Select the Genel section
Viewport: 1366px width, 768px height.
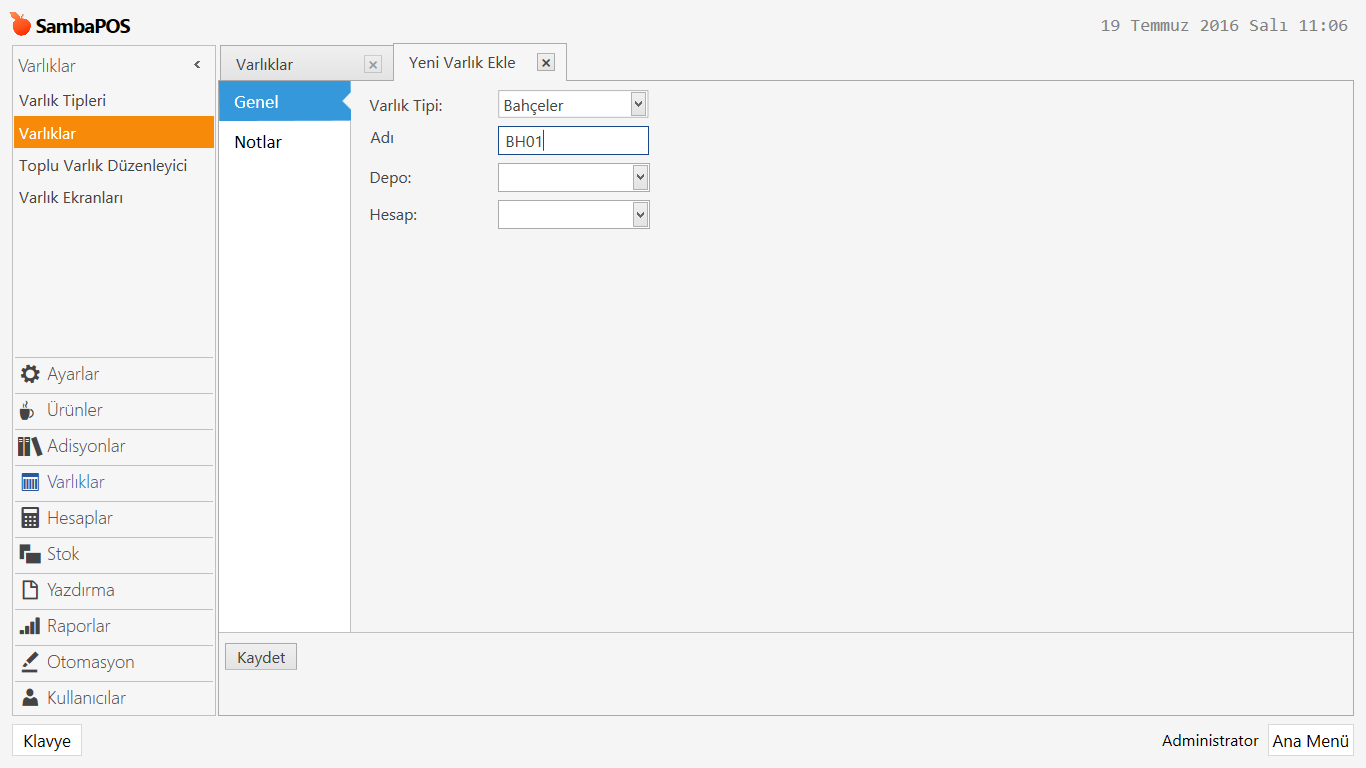[x=285, y=102]
